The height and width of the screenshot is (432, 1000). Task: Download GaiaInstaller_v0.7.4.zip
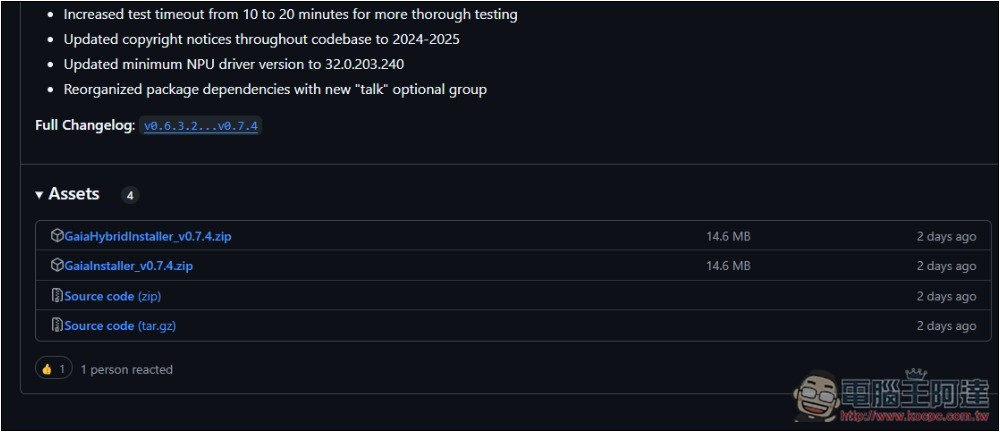click(x=129, y=266)
